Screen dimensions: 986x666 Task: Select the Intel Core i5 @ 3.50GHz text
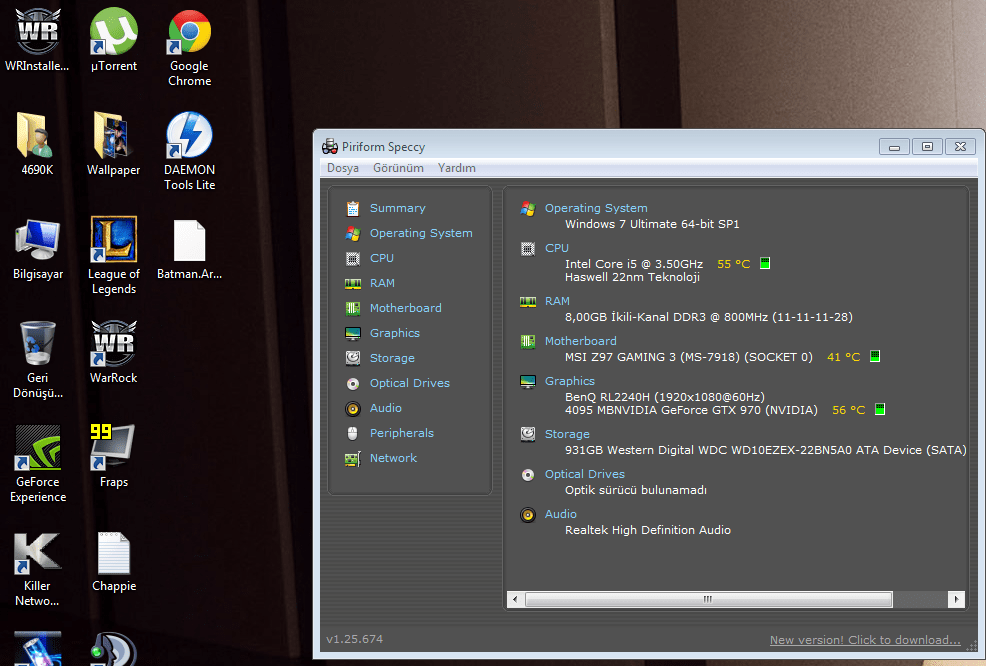pyautogui.click(x=634, y=264)
